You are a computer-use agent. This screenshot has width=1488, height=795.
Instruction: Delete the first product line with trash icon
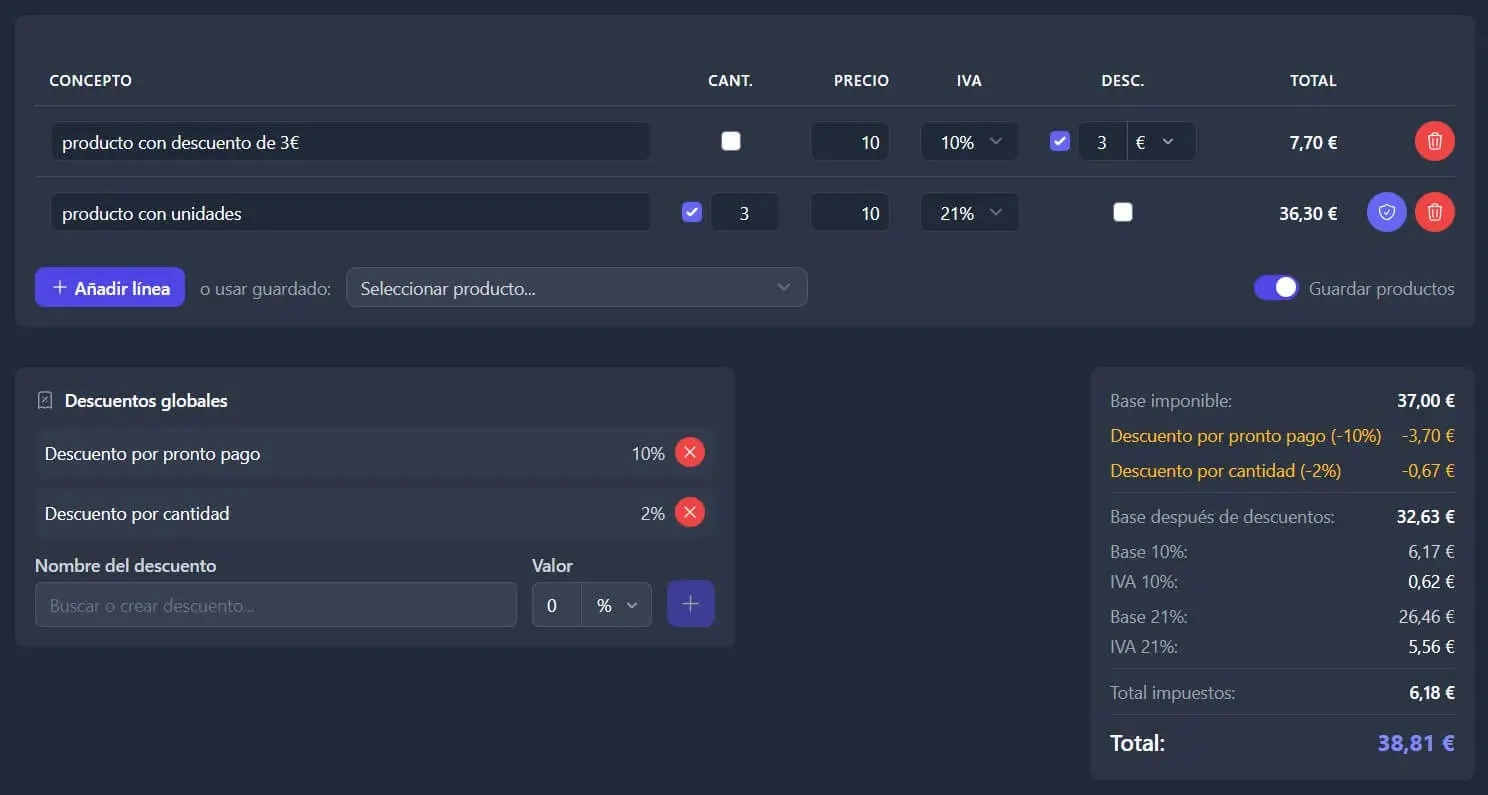pos(1434,141)
